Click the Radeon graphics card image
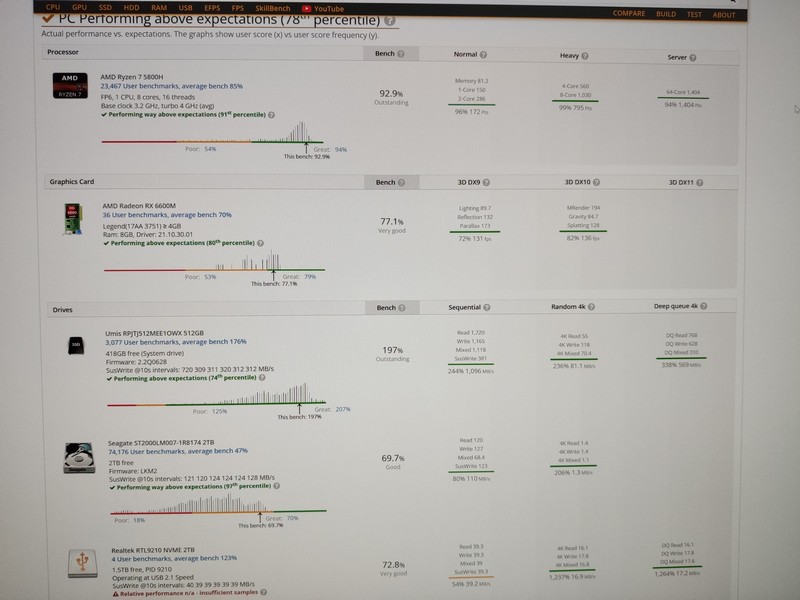The height and width of the screenshot is (600, 800). click(x=73, y=219)
